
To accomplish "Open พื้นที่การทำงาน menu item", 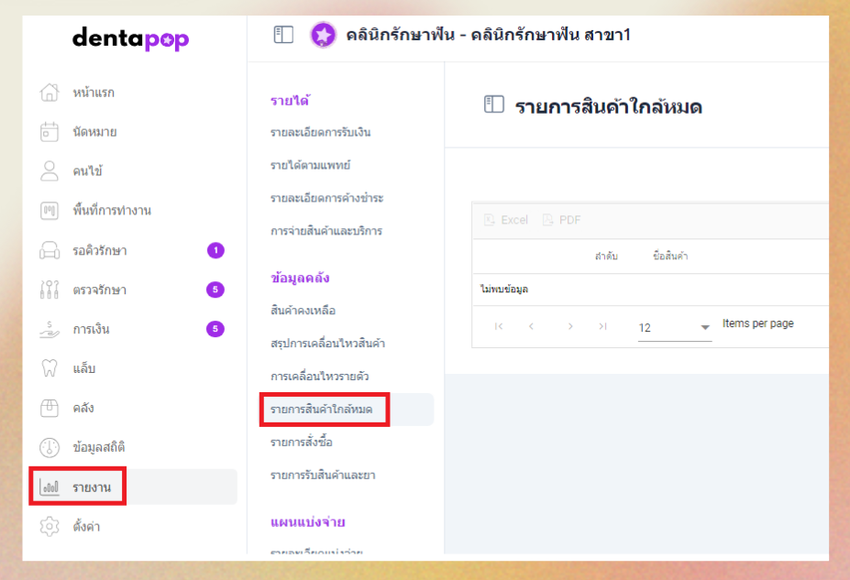I will [112, 210].
